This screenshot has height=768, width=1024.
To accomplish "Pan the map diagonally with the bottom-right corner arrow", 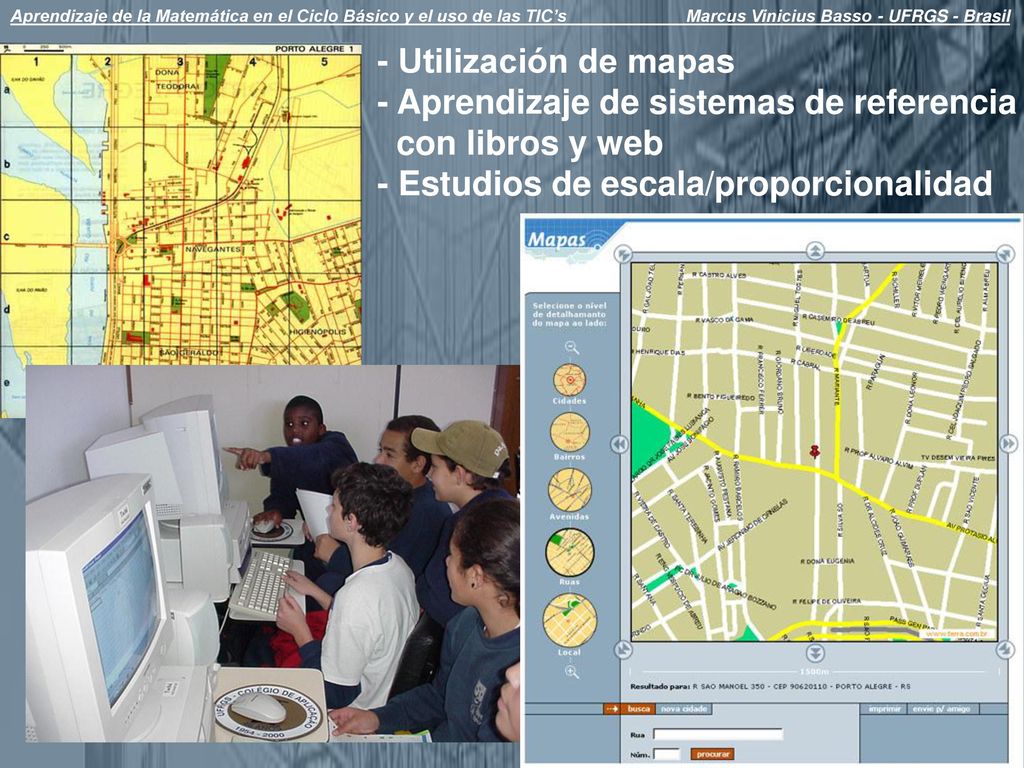I will pos(1005,650).
